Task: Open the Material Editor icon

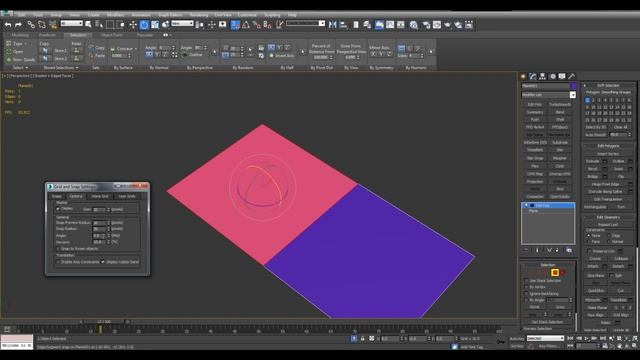Action: pos(413,25)
